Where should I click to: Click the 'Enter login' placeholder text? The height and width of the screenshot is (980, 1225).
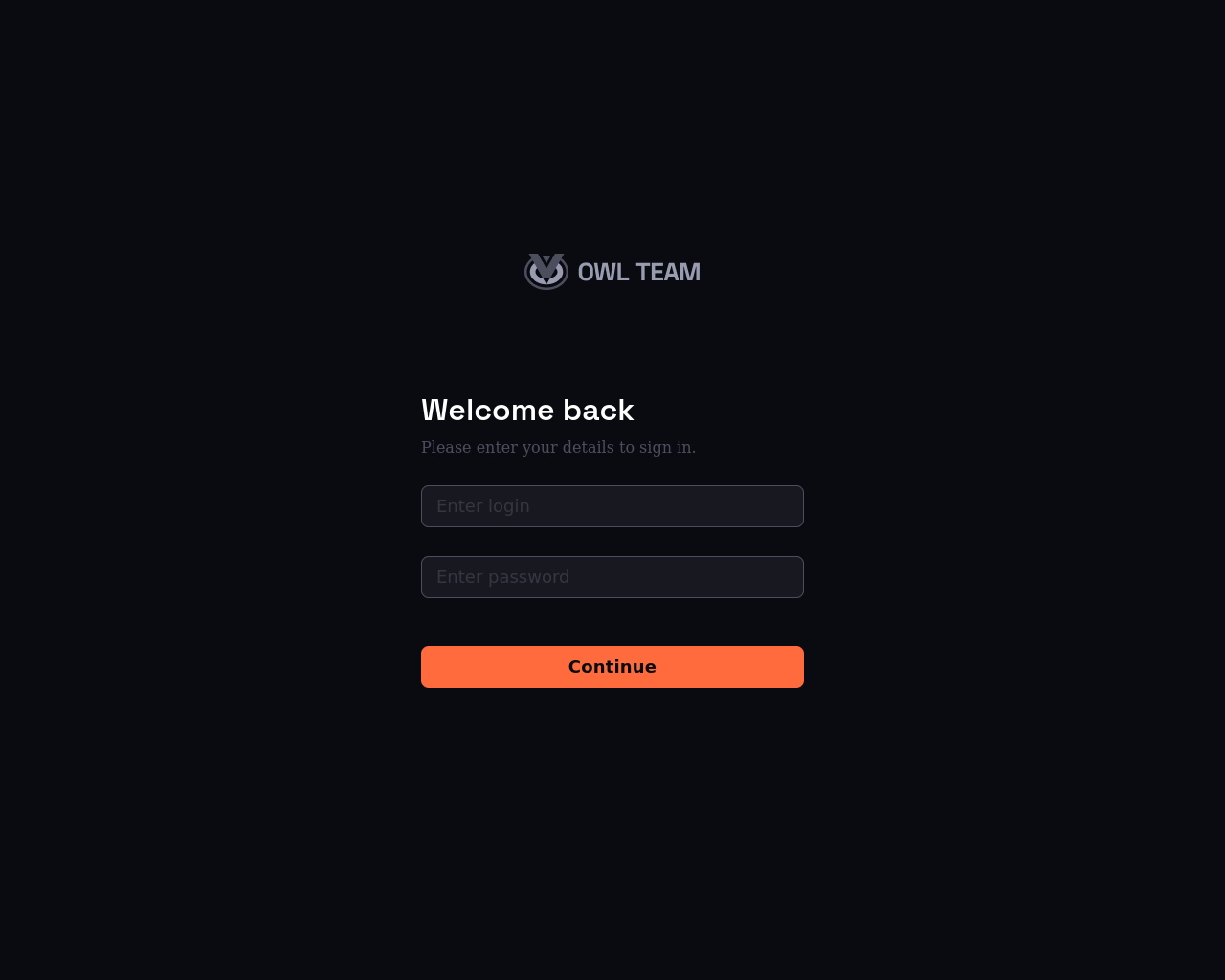coord(483,506)
